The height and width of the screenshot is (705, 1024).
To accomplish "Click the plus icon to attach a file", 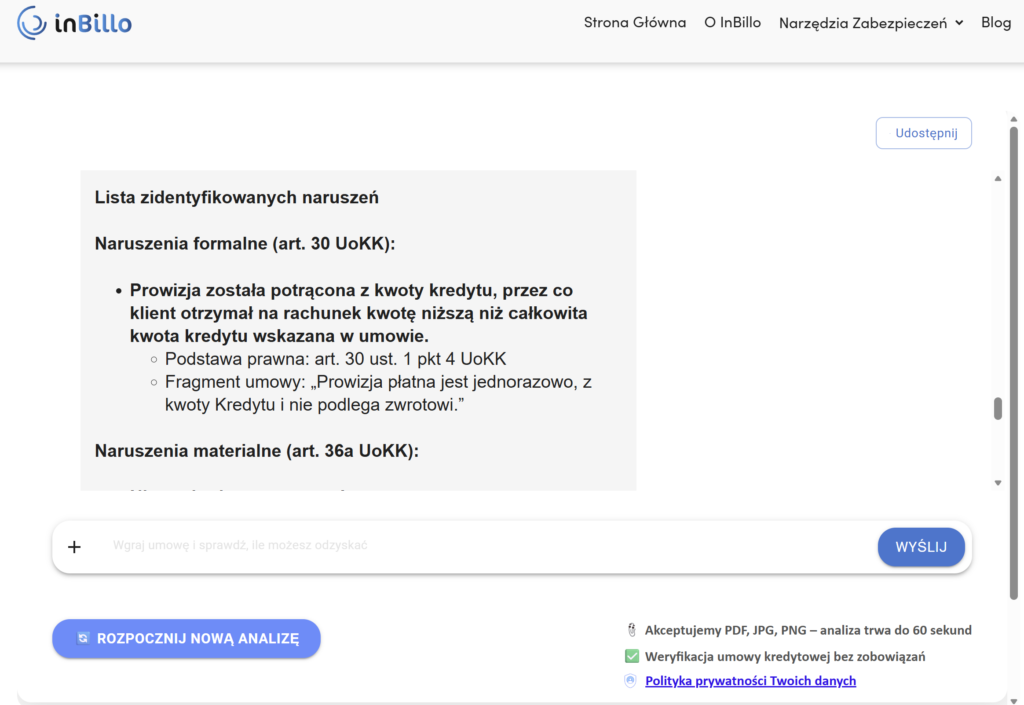I will 74,547.
